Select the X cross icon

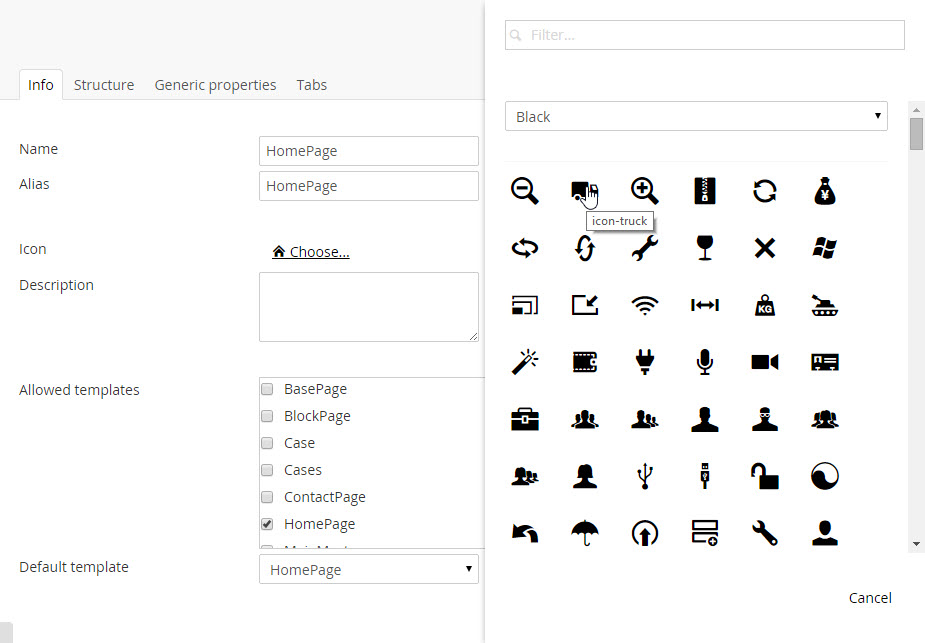click(765, 248)
